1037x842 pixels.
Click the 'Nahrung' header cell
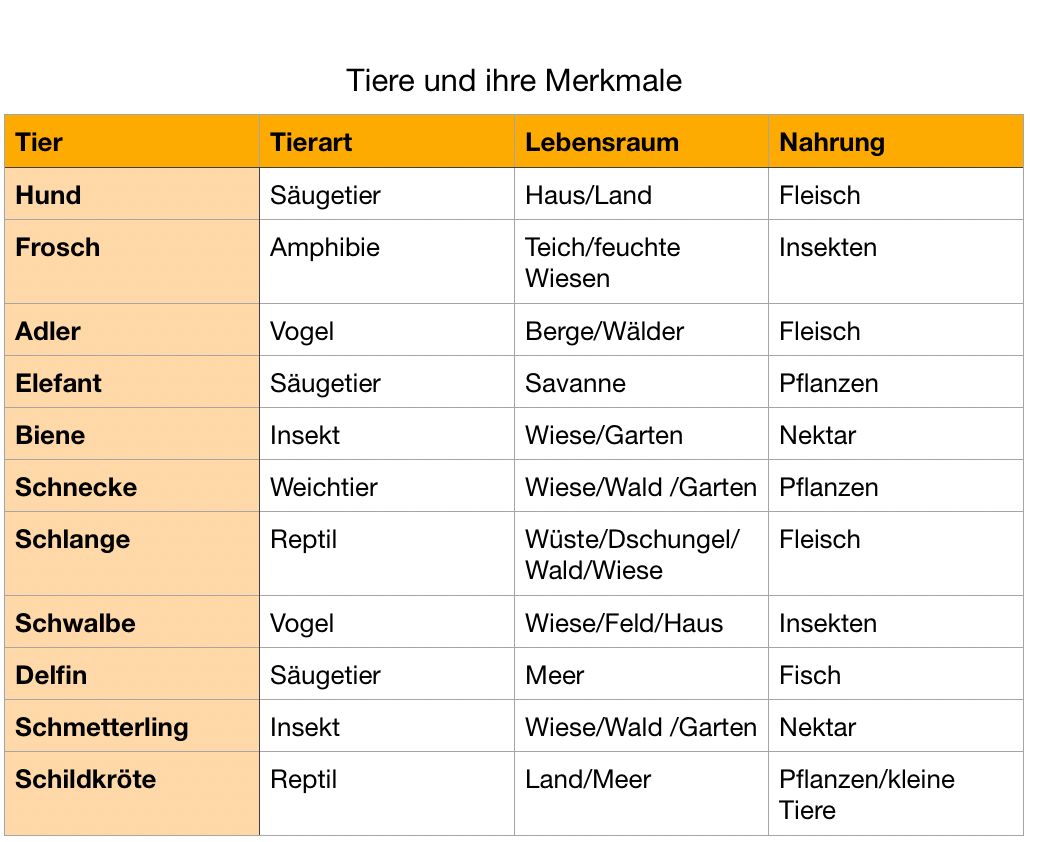pos(895,142)
